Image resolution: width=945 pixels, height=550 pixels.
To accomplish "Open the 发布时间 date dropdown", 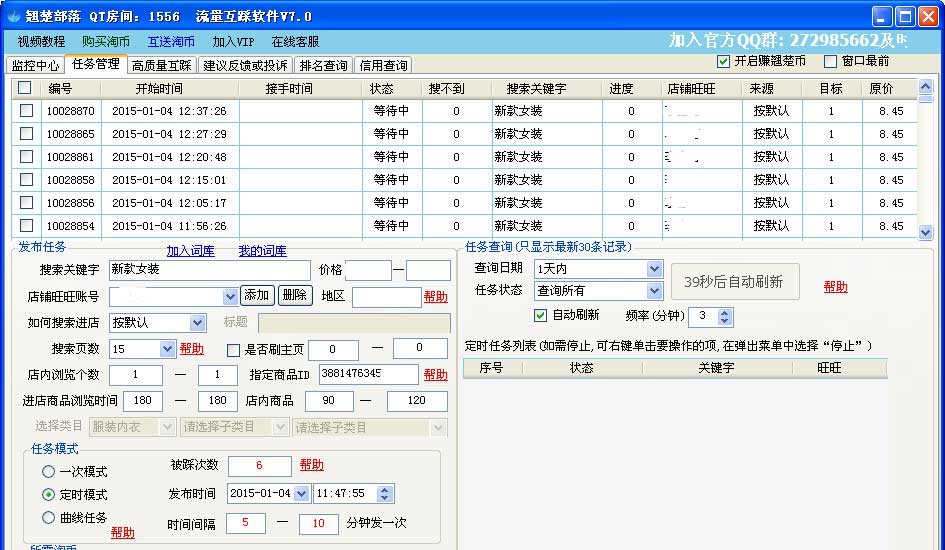I will click(301, 494).
